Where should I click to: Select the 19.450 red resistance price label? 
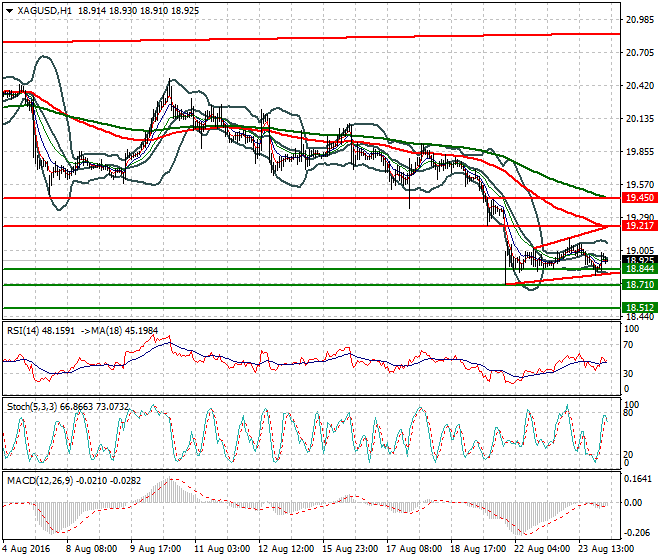pyautogui.click(x=640, y=198)
